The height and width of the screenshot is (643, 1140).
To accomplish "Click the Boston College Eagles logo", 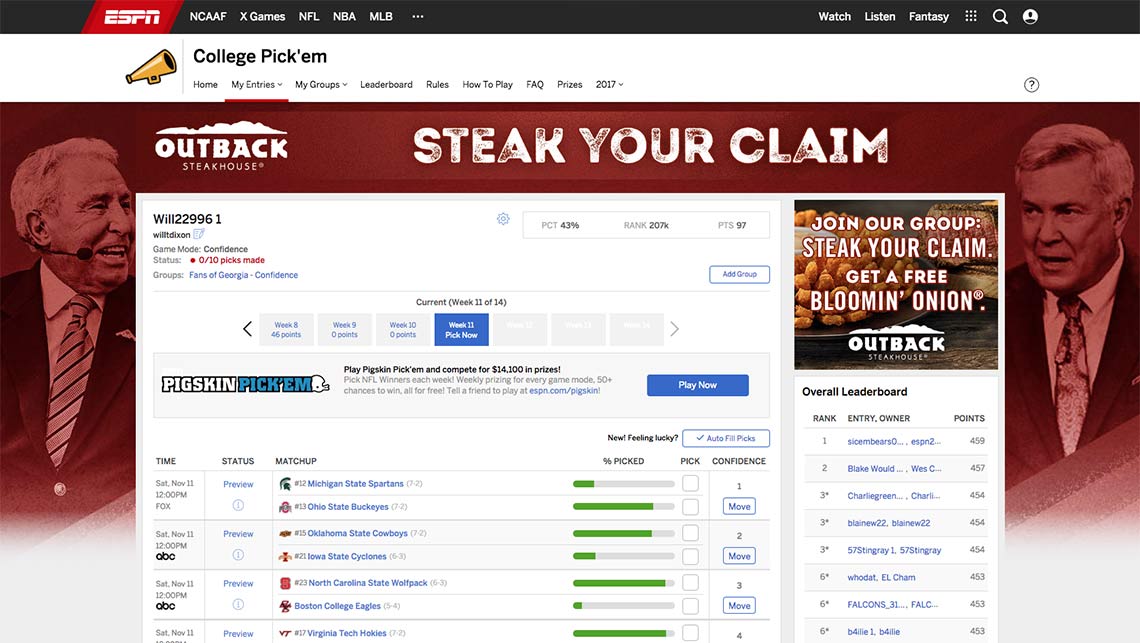I will click(x=285, y=606).
